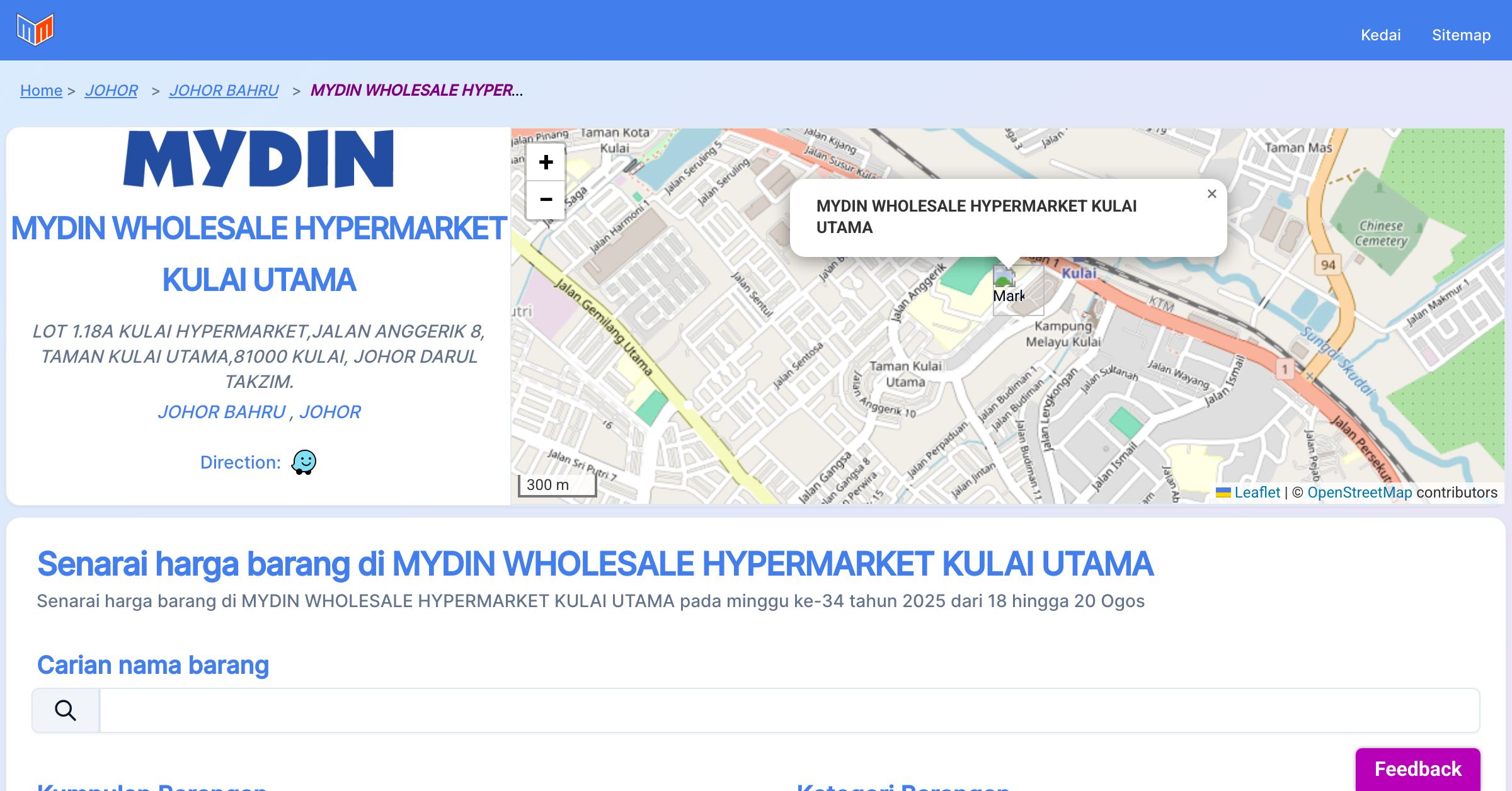The height and width of the screenshot is (791, 1512).
Task: Open the OpenStreetMap attribution link
Action: pyautogui.click(x=1360, y=492)
